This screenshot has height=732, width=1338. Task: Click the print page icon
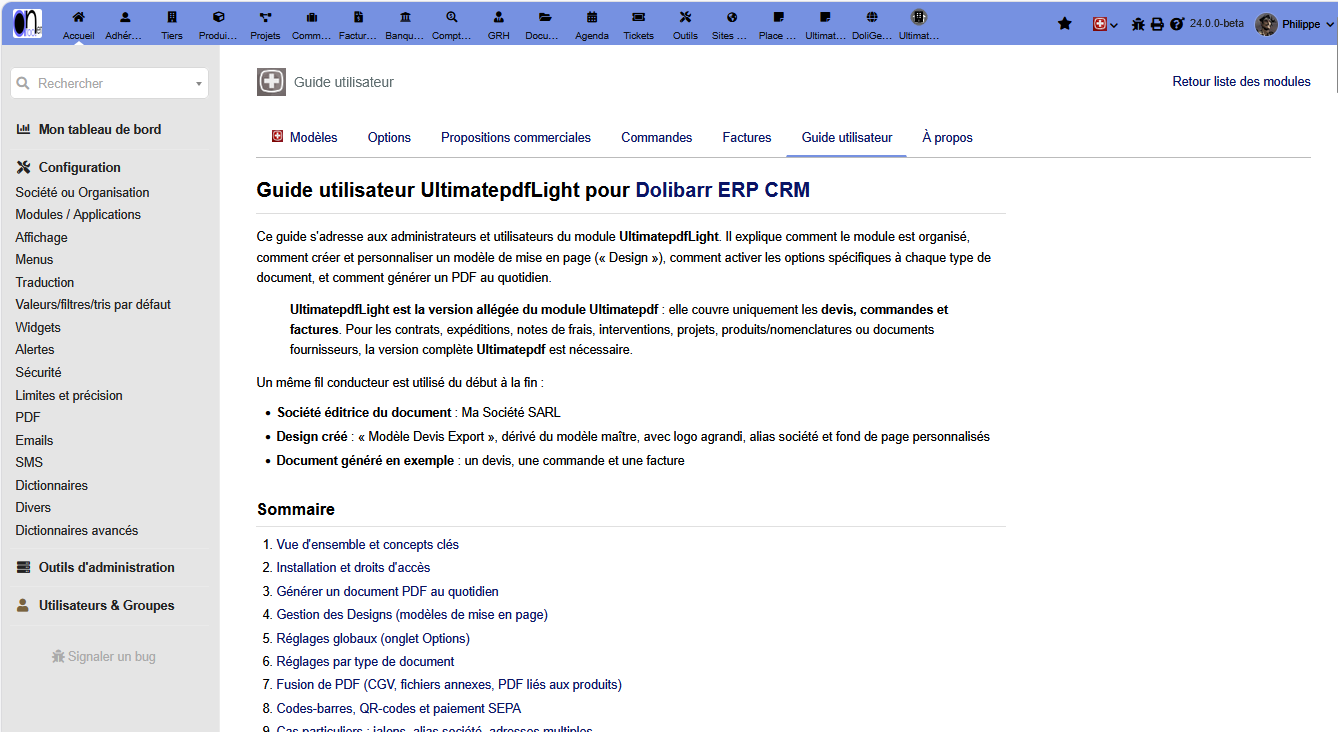[1157, 24]
